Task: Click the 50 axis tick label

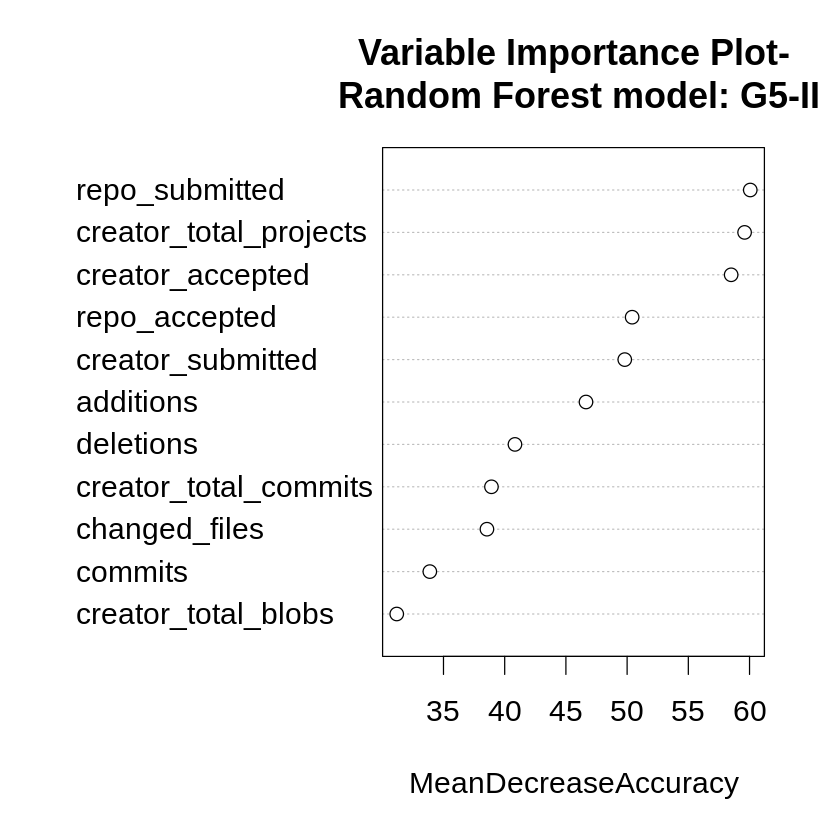Action: click(627, 711)
